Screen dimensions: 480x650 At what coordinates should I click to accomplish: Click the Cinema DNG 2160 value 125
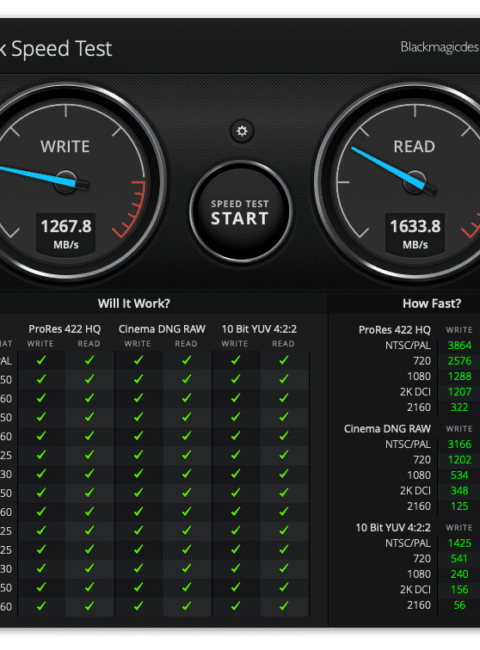(x=459, y=507)
